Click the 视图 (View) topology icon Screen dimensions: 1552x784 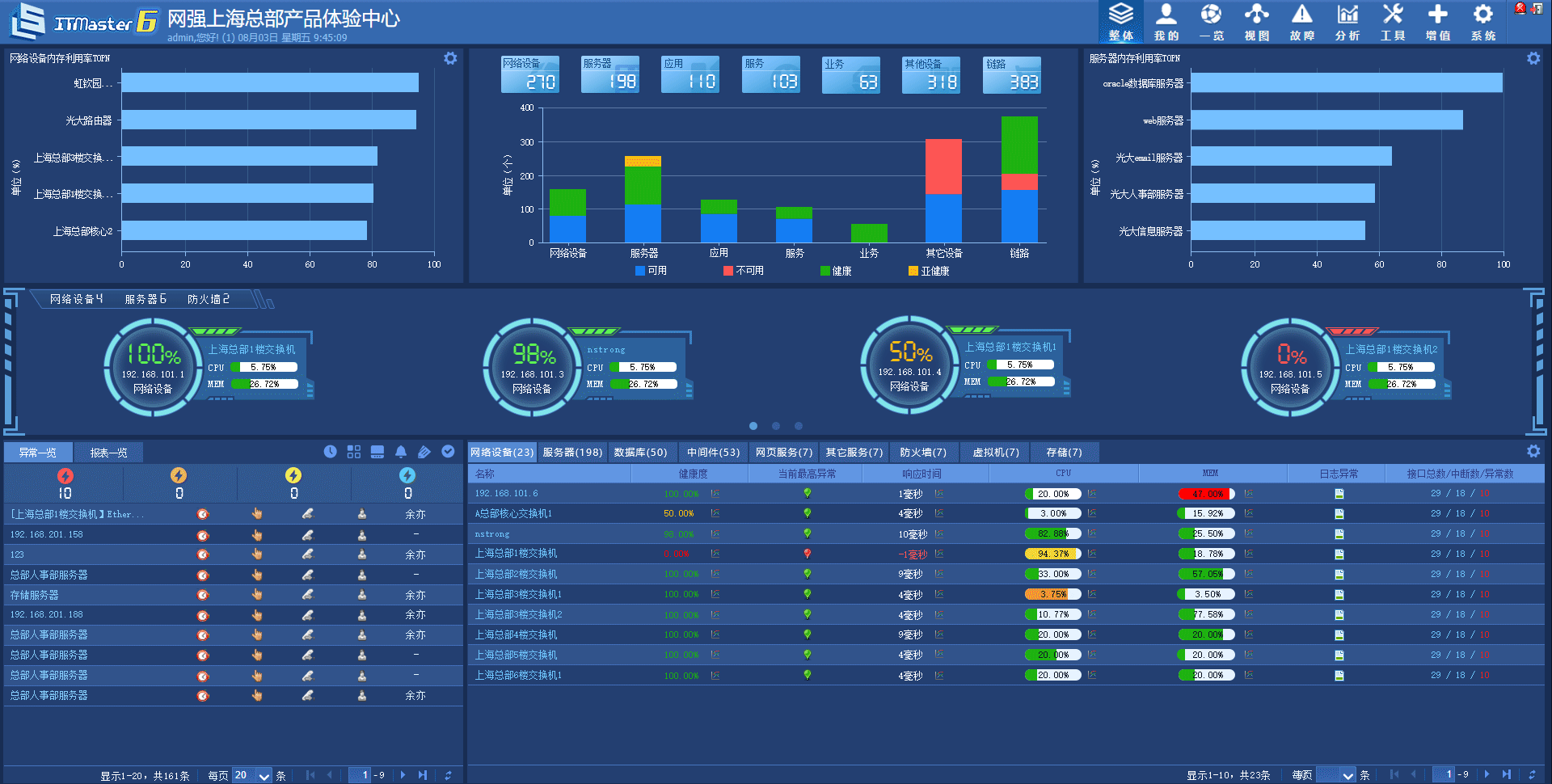(1256, 21)
